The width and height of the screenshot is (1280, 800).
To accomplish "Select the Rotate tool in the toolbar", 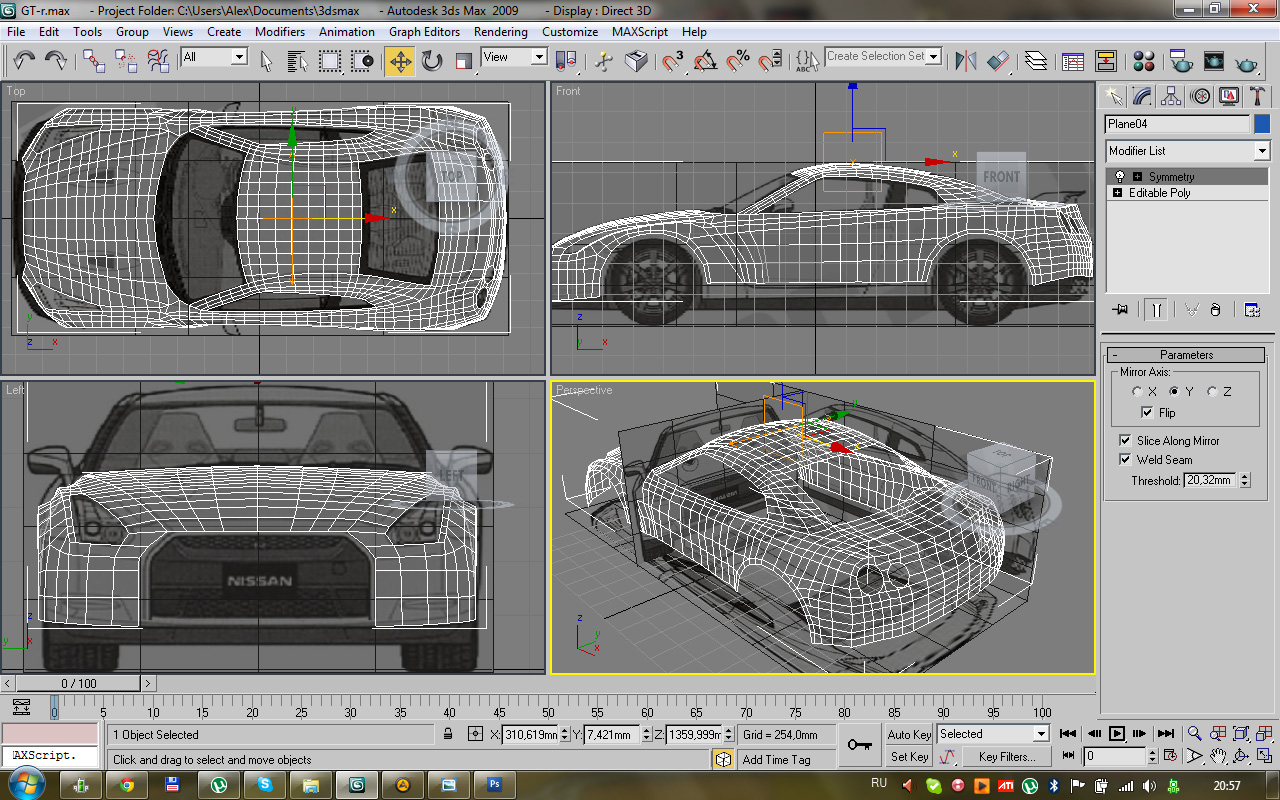I will click(432, 62).
